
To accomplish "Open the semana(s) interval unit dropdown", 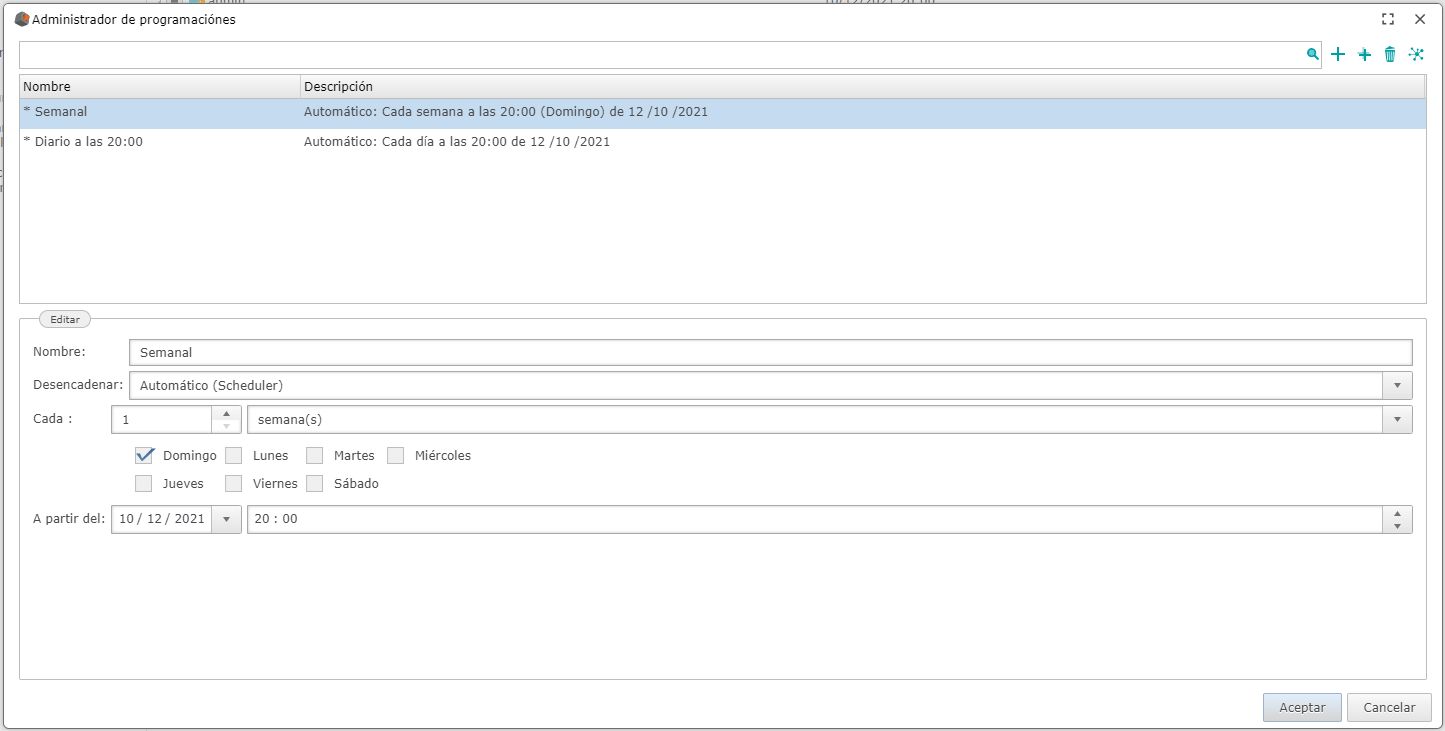I will [1397, 419].
